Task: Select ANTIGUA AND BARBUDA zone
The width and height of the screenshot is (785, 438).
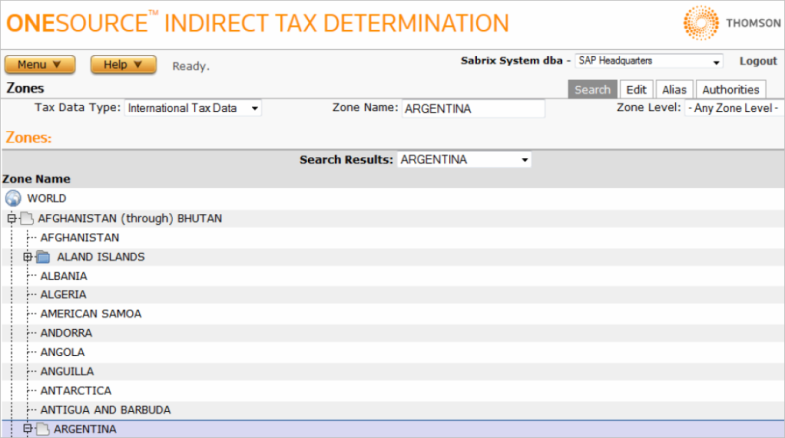Action: coord(105,410)
